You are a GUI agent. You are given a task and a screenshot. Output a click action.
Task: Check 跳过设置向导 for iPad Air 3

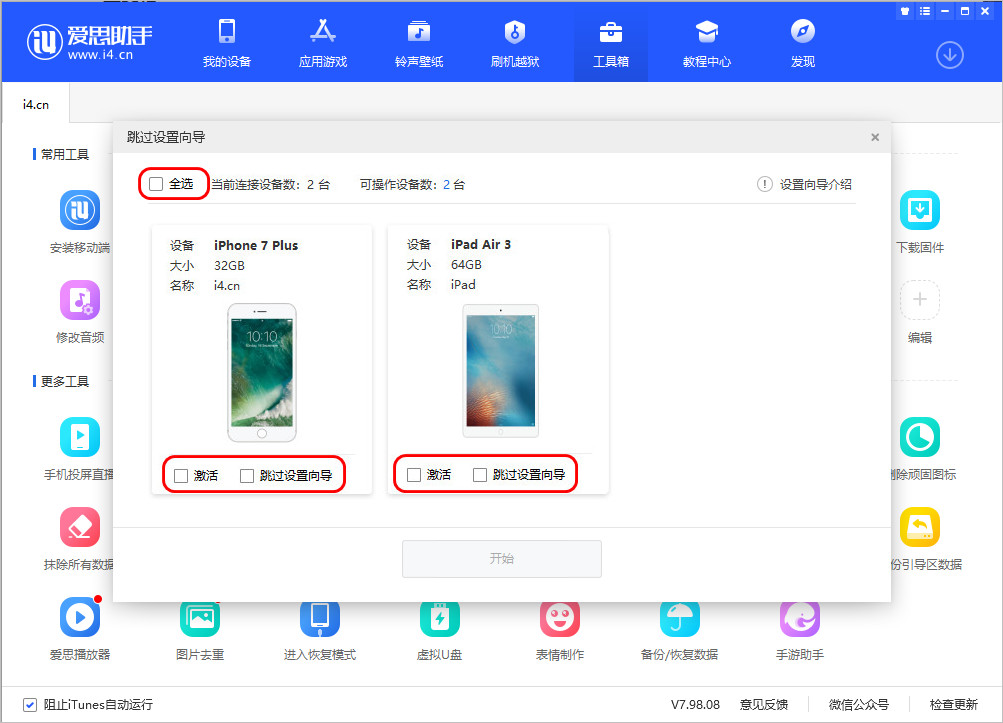click(480, 475)
